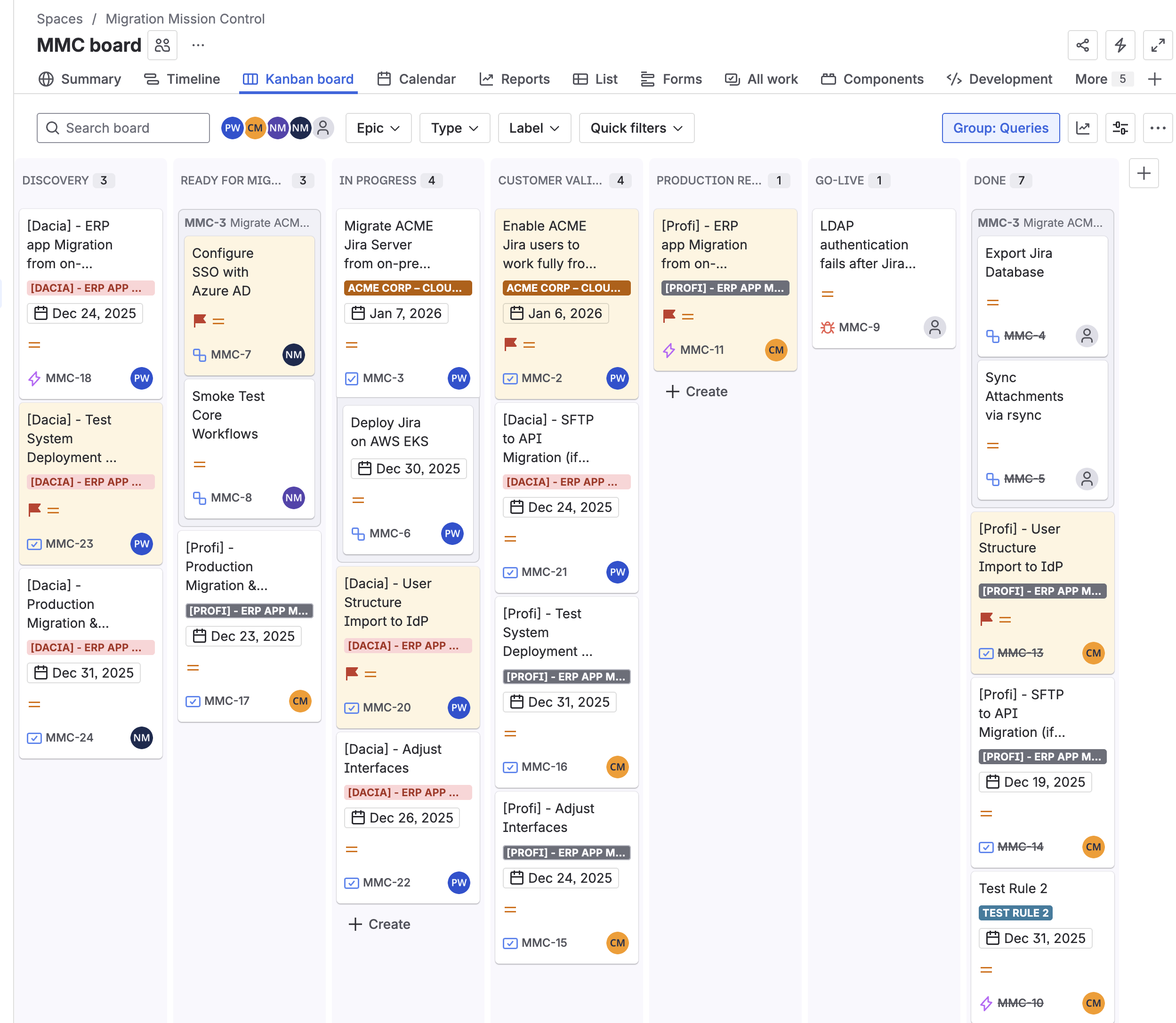Click the ACME CORP epic label on MMC-3
1176x1023 pixels.
(407, 288)
